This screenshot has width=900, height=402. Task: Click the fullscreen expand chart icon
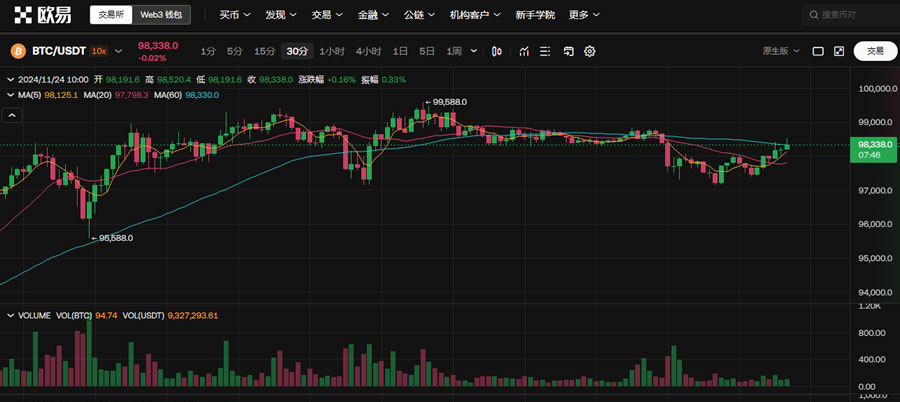839,51
